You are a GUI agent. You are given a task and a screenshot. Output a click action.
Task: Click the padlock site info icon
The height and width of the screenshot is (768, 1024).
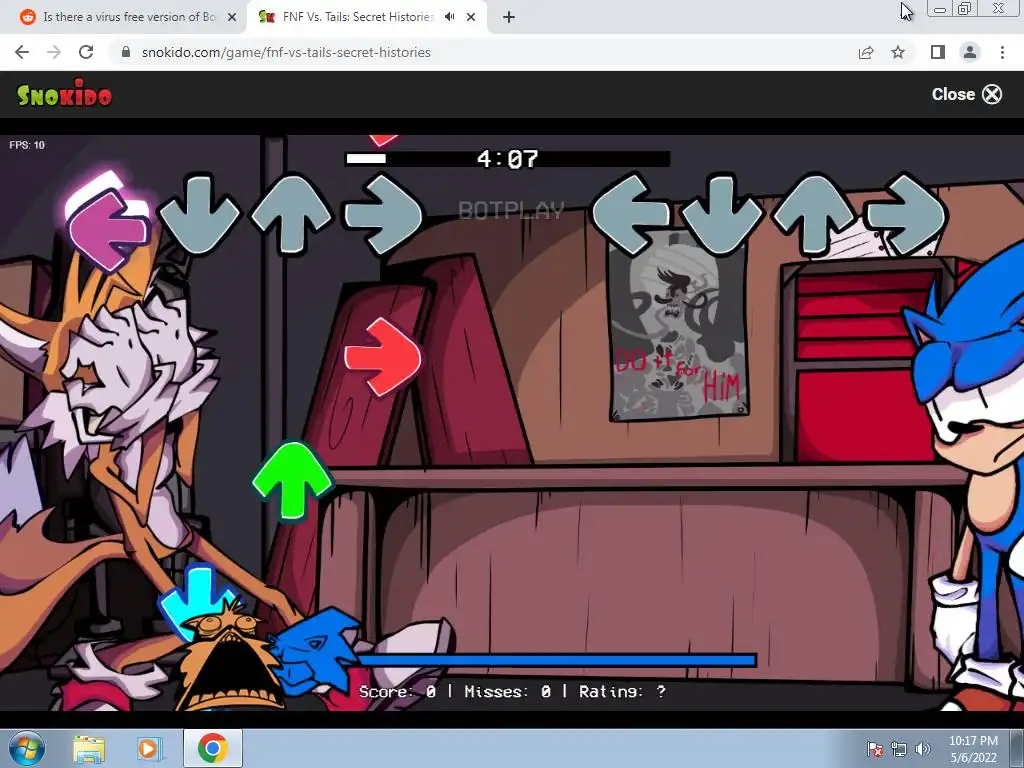coord(126,52)
